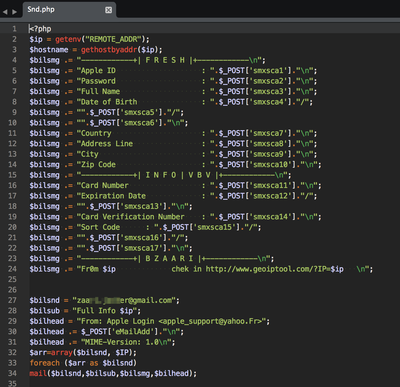Image resolution: width=400 pixels, height=387 pixels.
Task: Click apple_support@yahoo.Fr on line 29
Action: [211, 321]
